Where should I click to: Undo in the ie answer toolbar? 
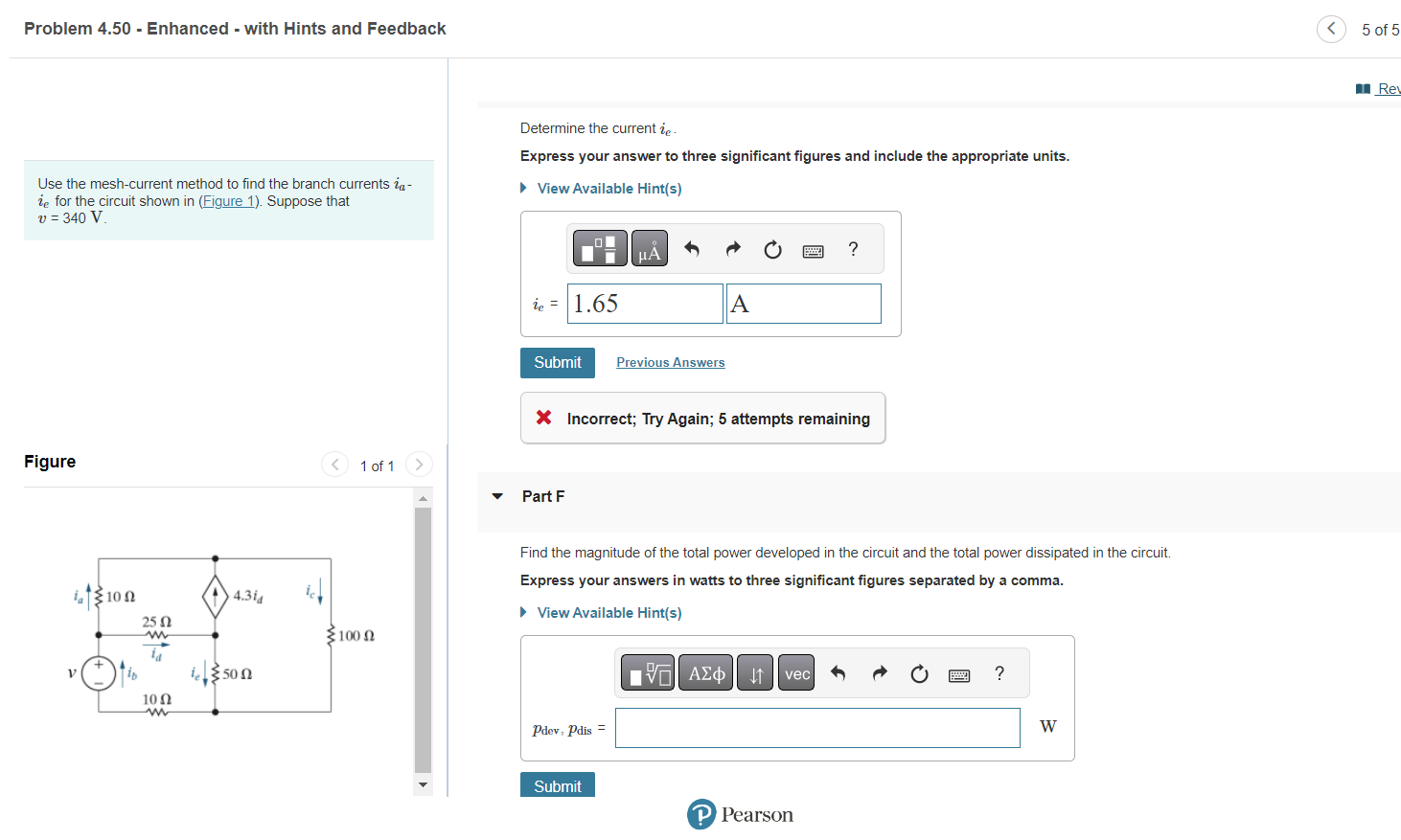(692, 249)
